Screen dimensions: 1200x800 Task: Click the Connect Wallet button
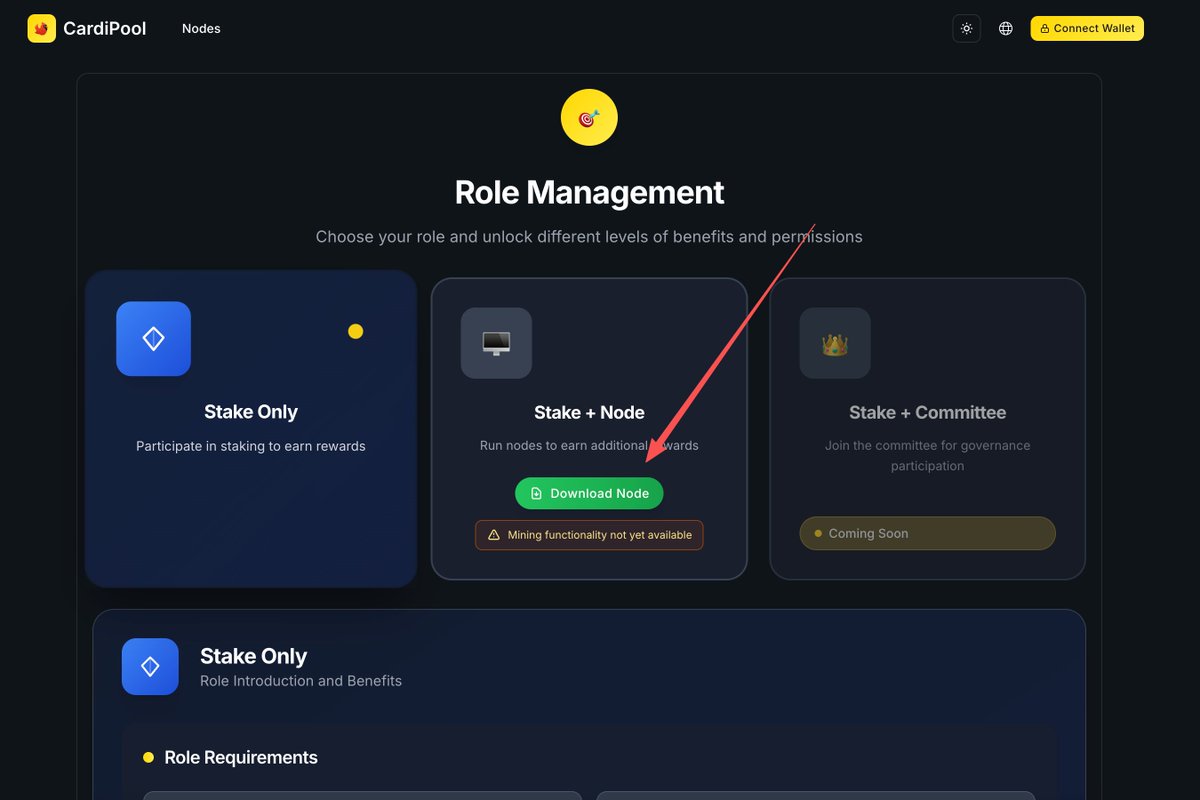tap(1087, 29)
